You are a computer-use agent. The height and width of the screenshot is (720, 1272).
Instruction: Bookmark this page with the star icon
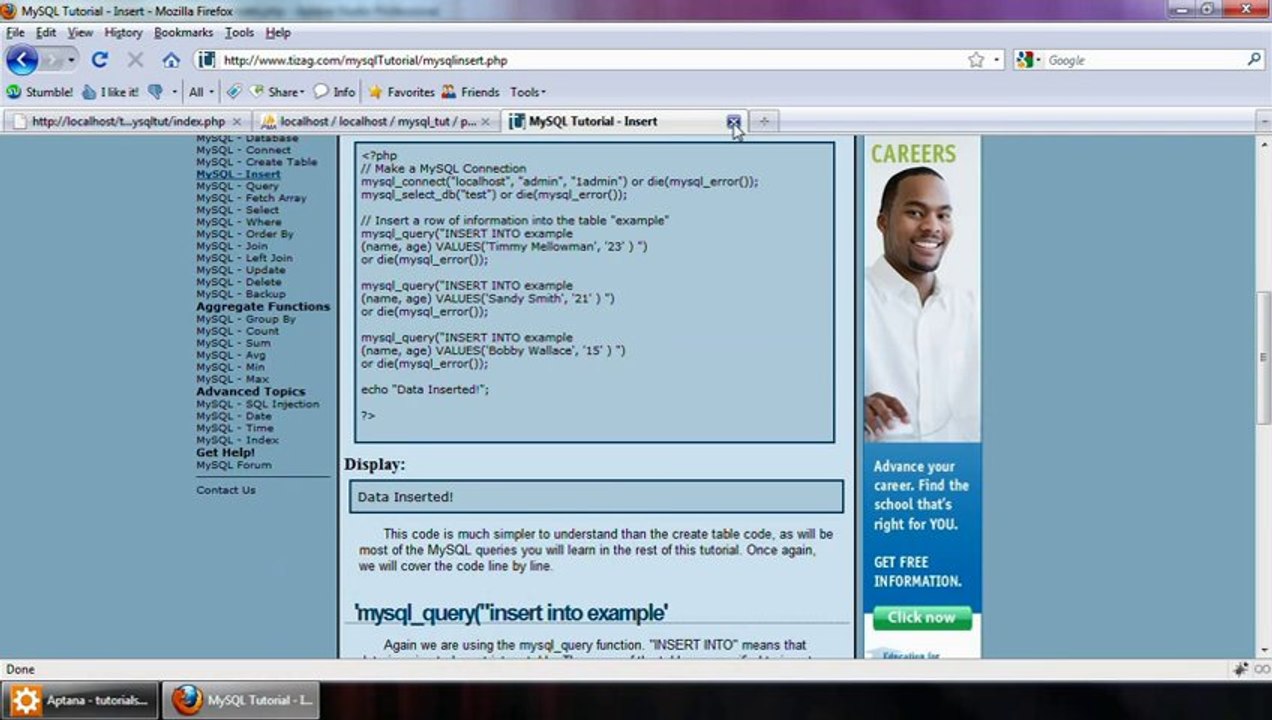tap(976, 60)
